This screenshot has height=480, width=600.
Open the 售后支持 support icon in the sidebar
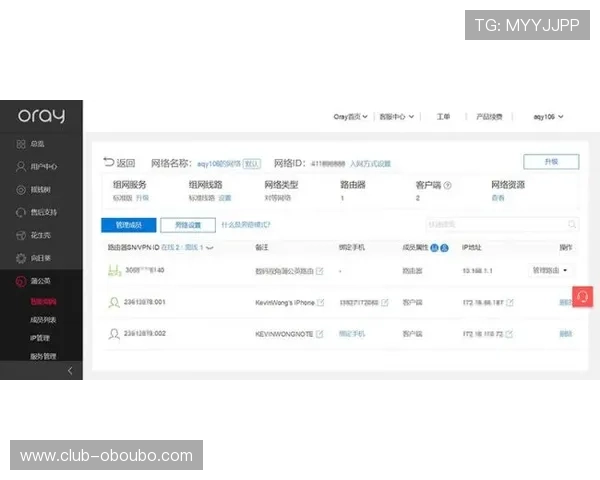21,212
